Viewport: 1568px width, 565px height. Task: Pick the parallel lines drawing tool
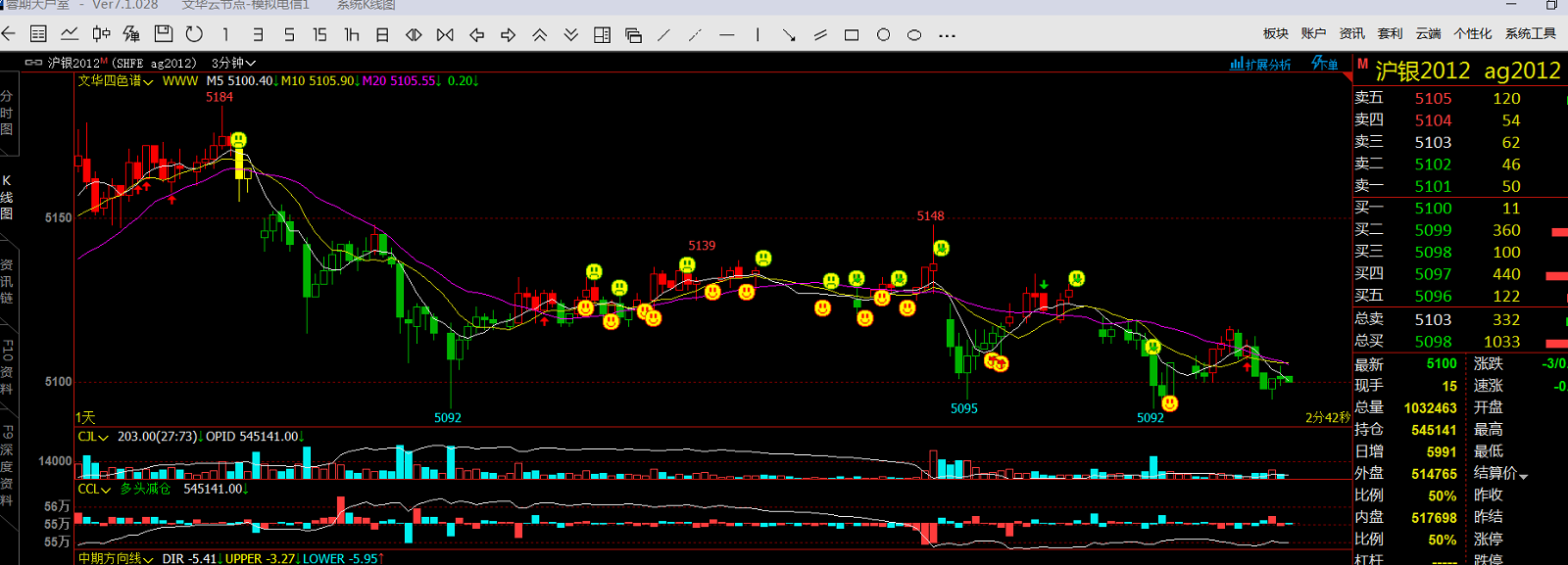[x=820, y=35]
